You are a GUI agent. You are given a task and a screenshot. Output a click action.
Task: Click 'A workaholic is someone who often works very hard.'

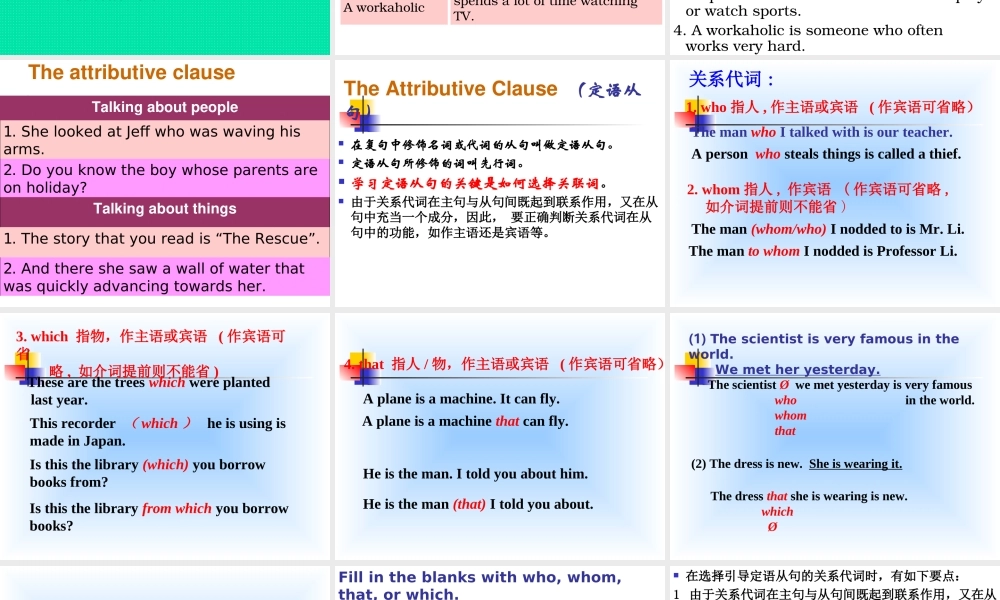point(808,38)
